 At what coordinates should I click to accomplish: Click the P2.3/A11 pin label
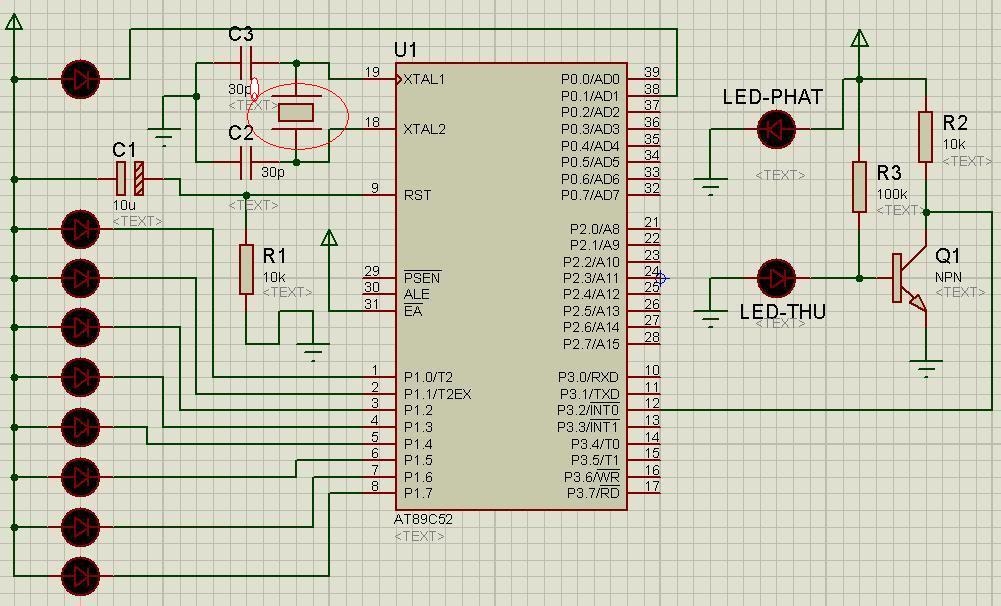591,278
